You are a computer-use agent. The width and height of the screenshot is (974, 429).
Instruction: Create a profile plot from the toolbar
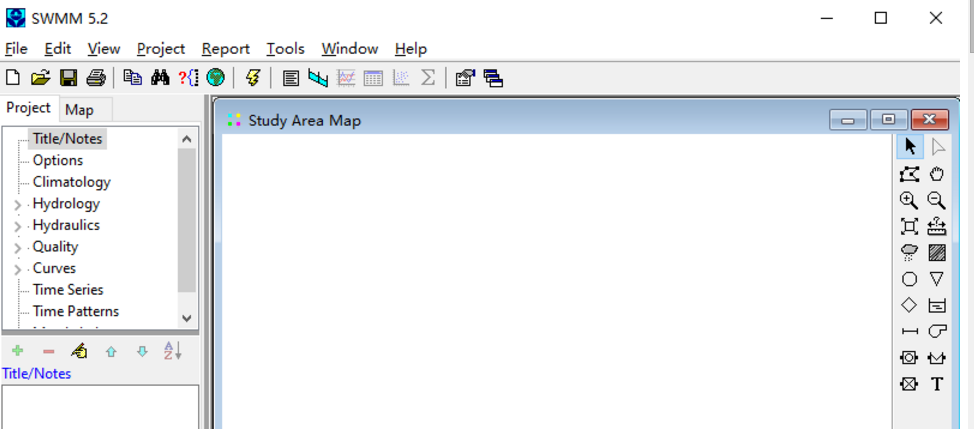(318, 78)
